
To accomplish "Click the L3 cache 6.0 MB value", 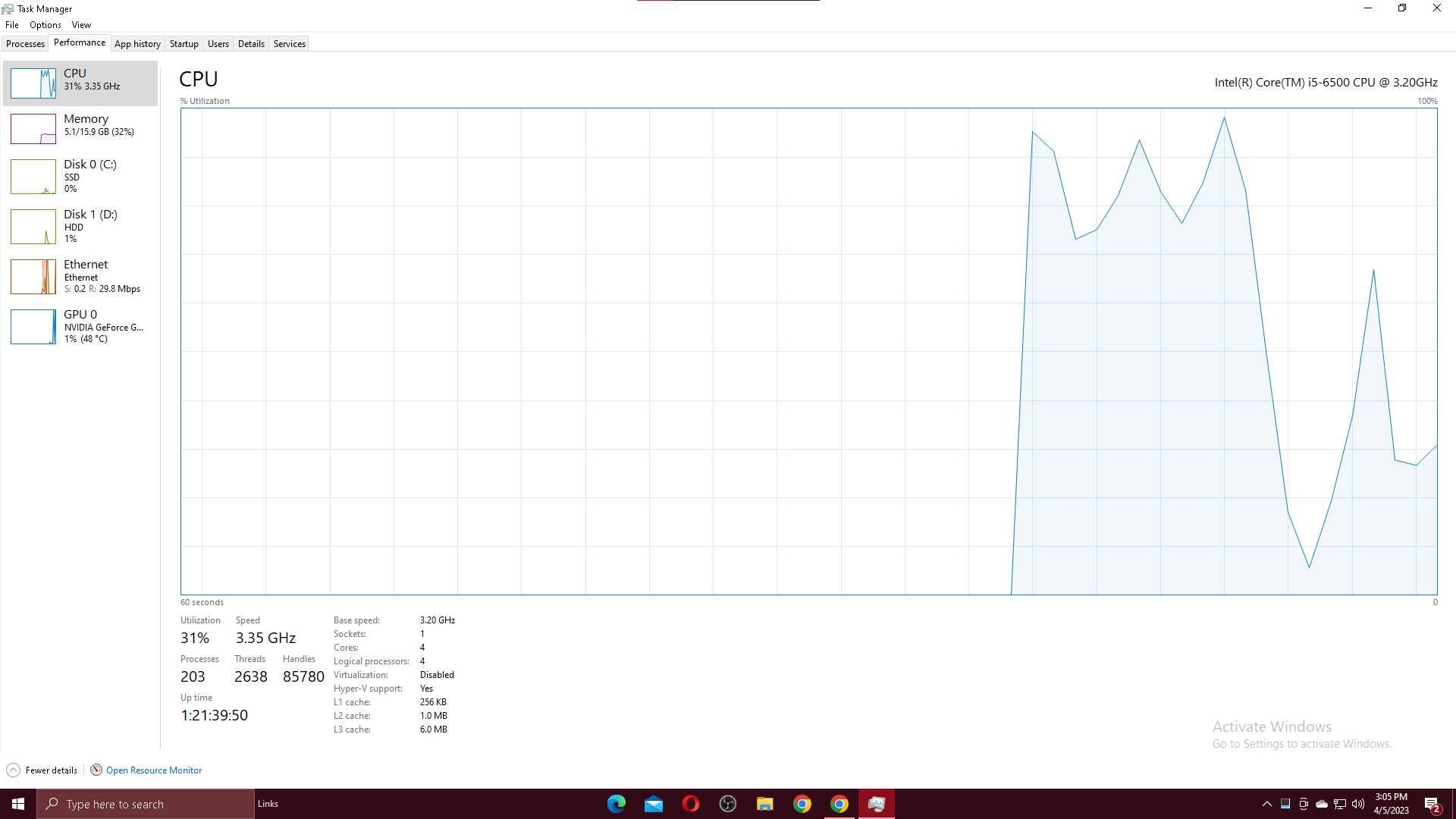I will 434,730.
